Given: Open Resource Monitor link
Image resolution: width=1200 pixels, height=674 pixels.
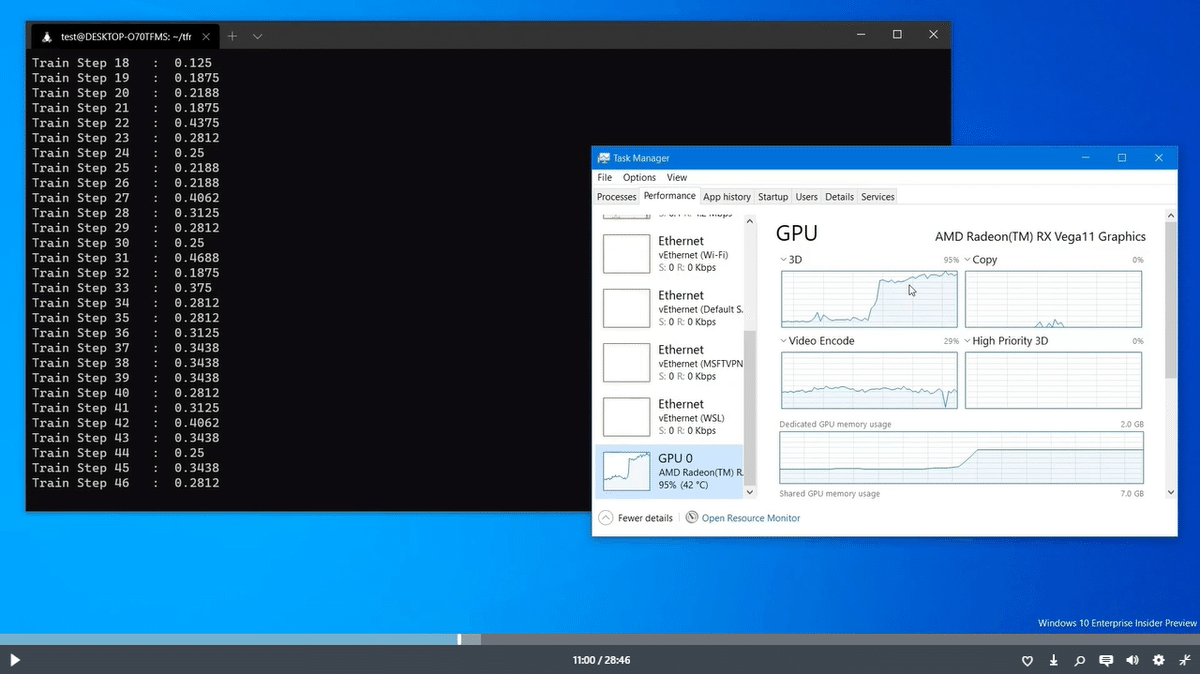Looking at the screenshot, I should 751,518.
